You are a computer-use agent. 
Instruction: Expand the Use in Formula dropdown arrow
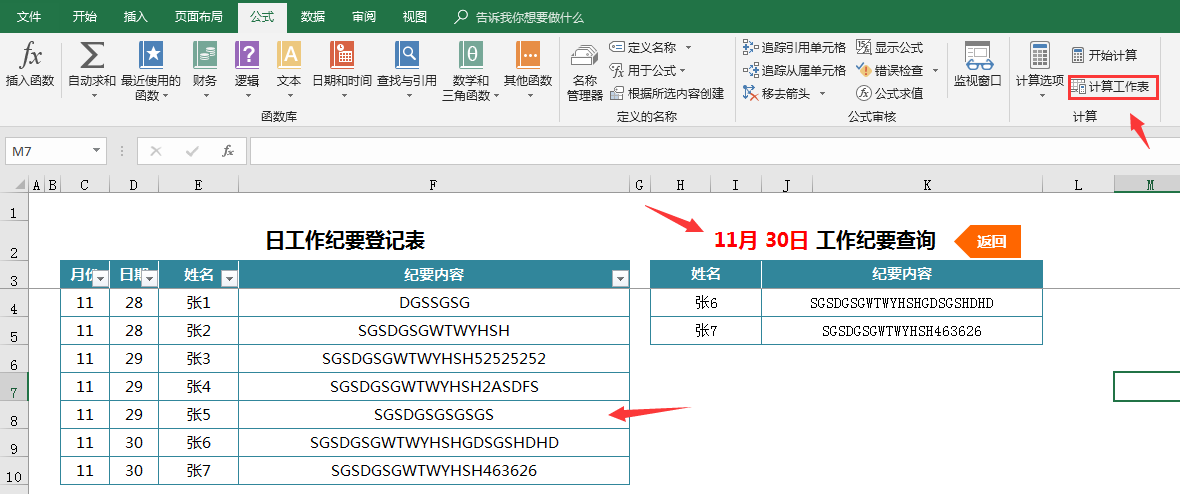[683, 70]
